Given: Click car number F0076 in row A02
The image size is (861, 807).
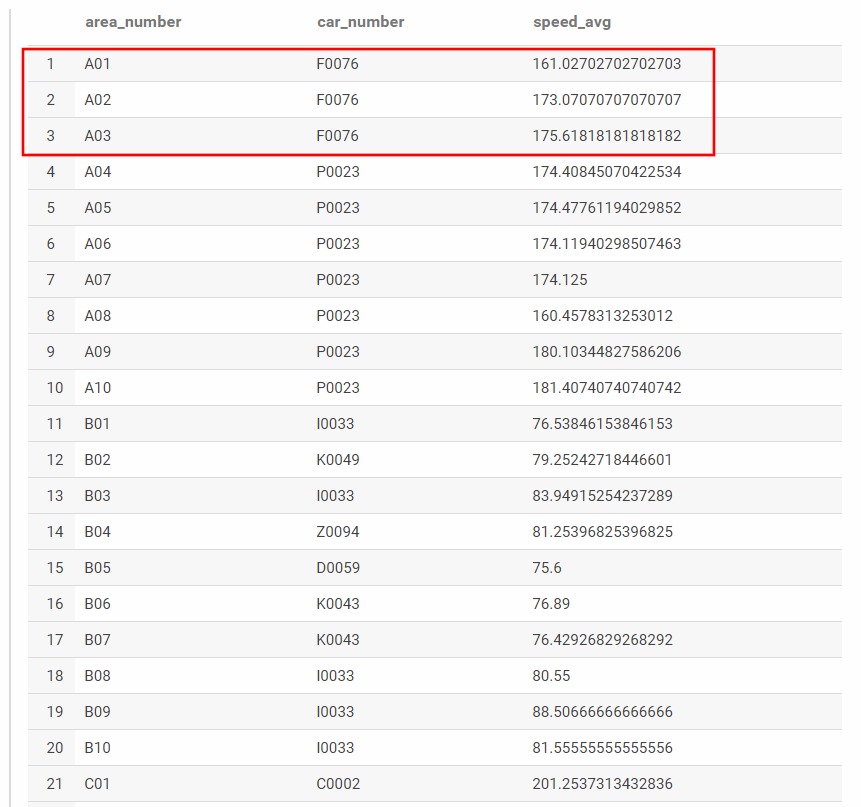Looking at the screenshot, I should 337,100.
